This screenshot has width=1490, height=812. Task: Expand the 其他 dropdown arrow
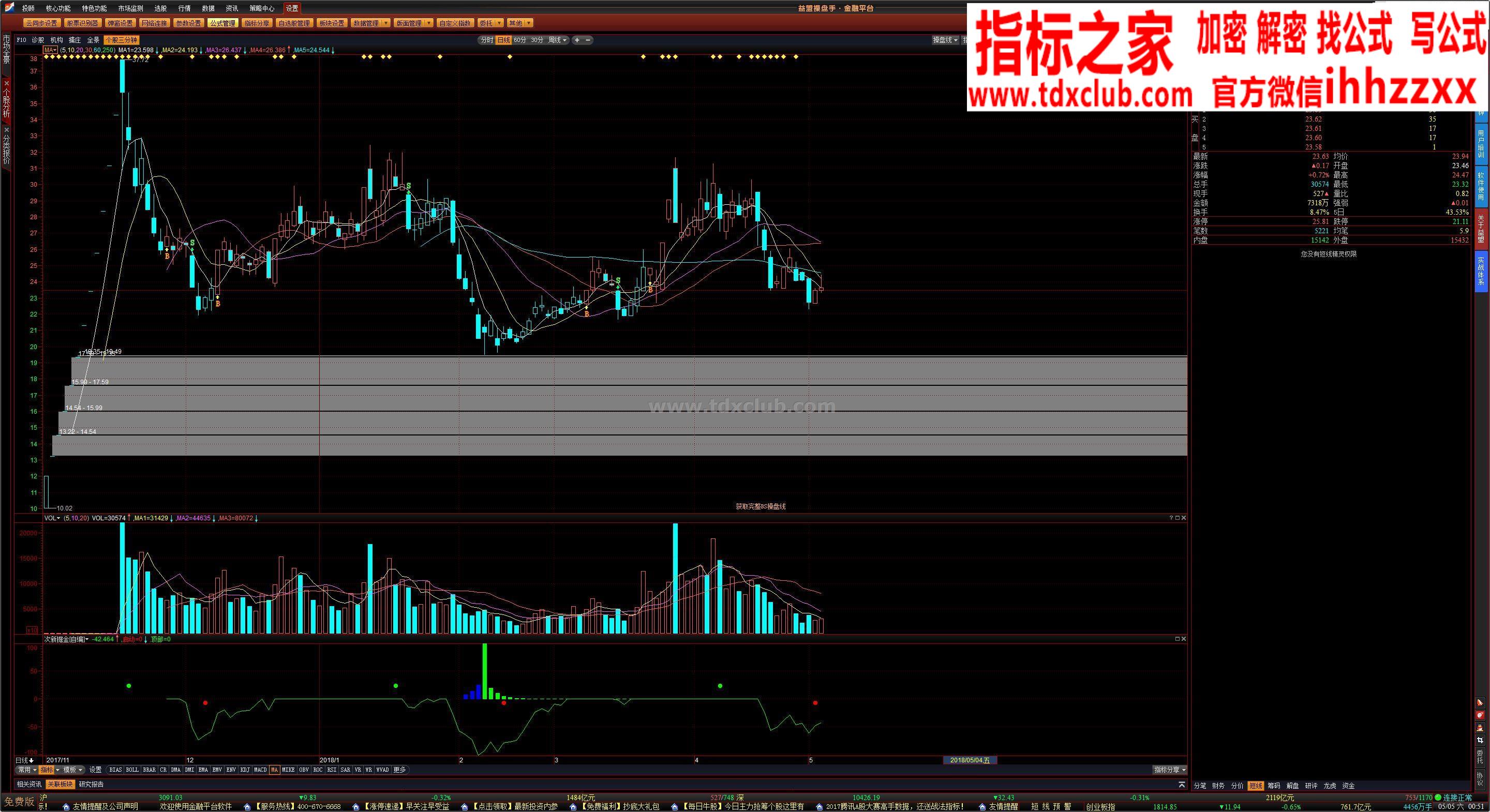529,23
